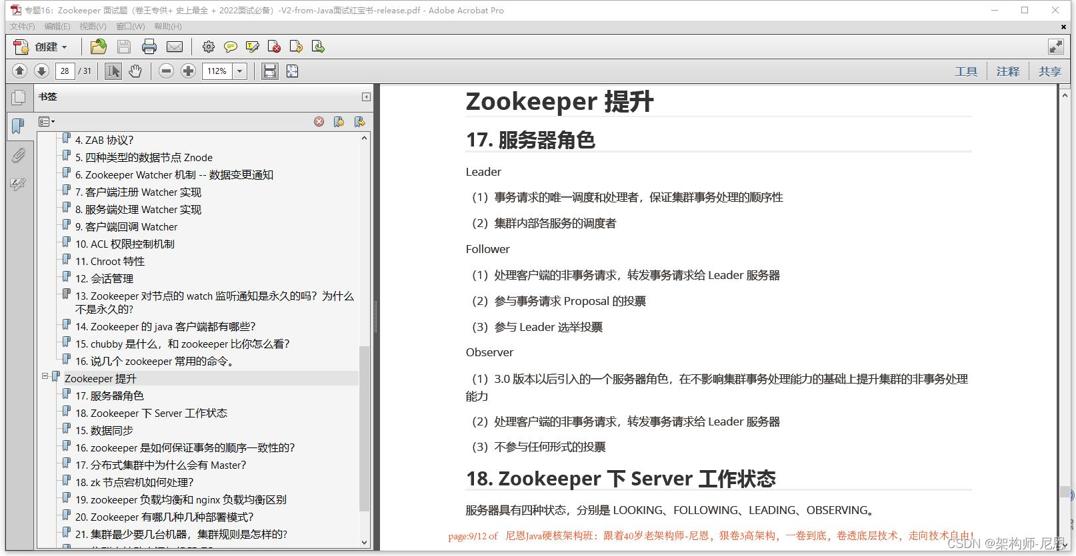Click the find current bookmark icon
The height and width of the screenshot is (556, 1076).
360,121
